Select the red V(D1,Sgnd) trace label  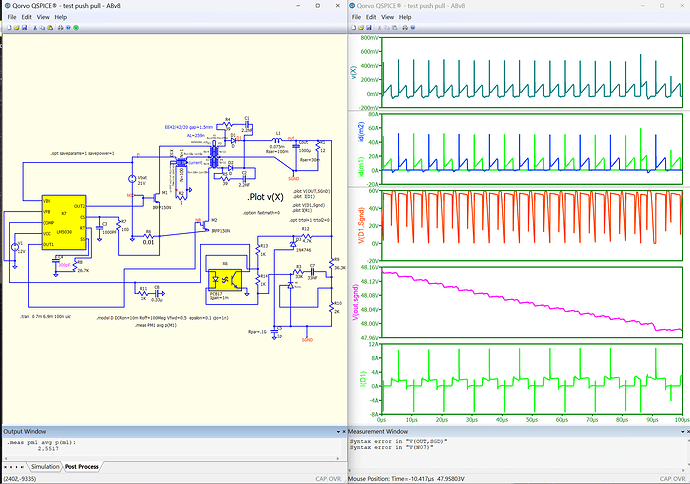361,225
